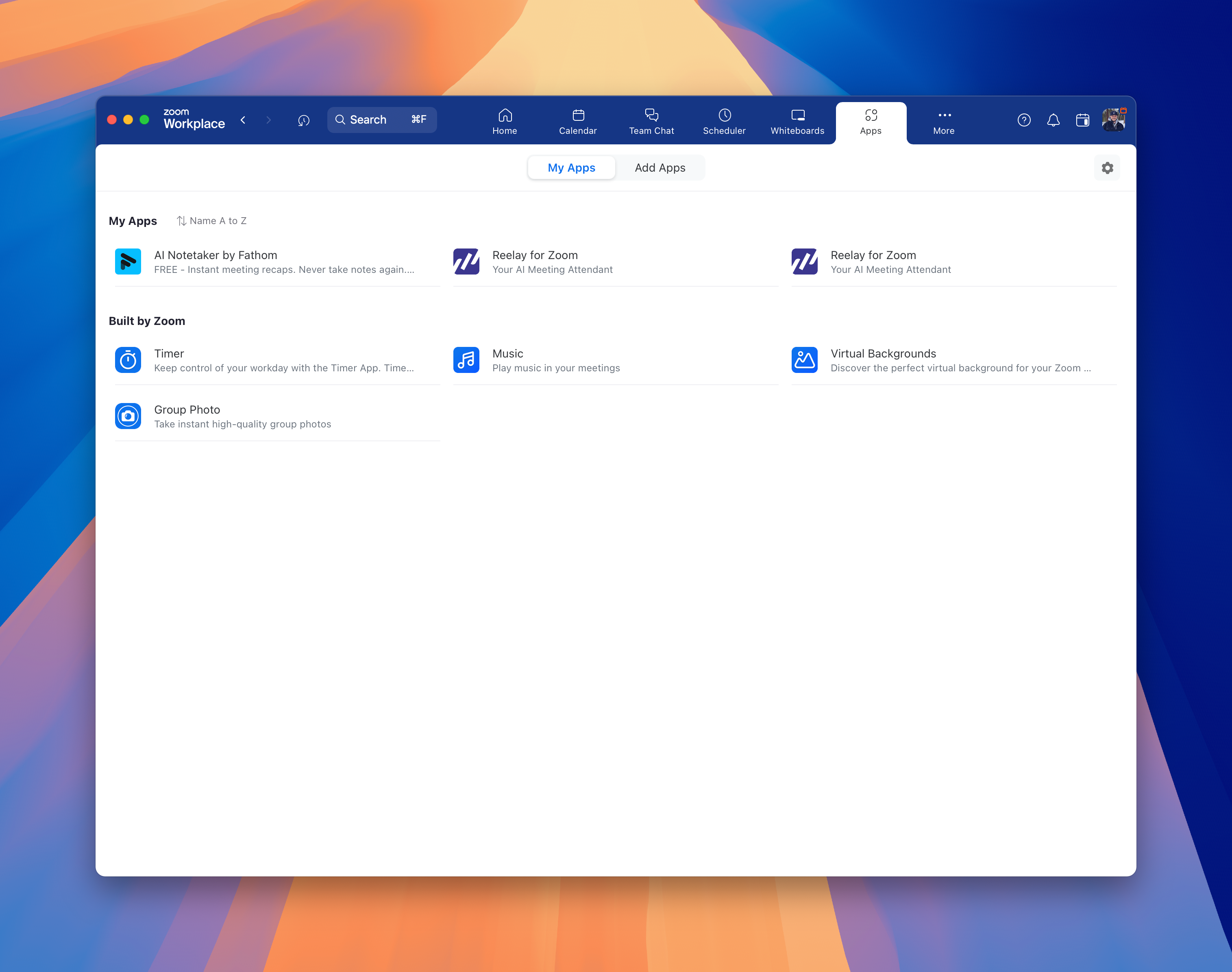Open Virtual Backgrounds title

pos(883,353)
